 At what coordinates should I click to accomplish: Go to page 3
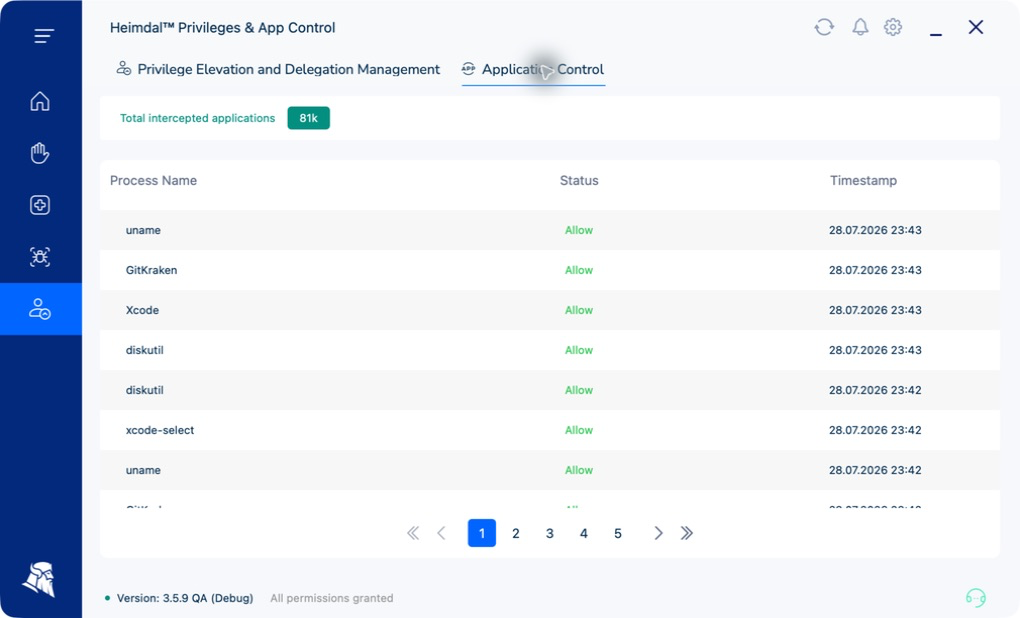tap(550, 533)
